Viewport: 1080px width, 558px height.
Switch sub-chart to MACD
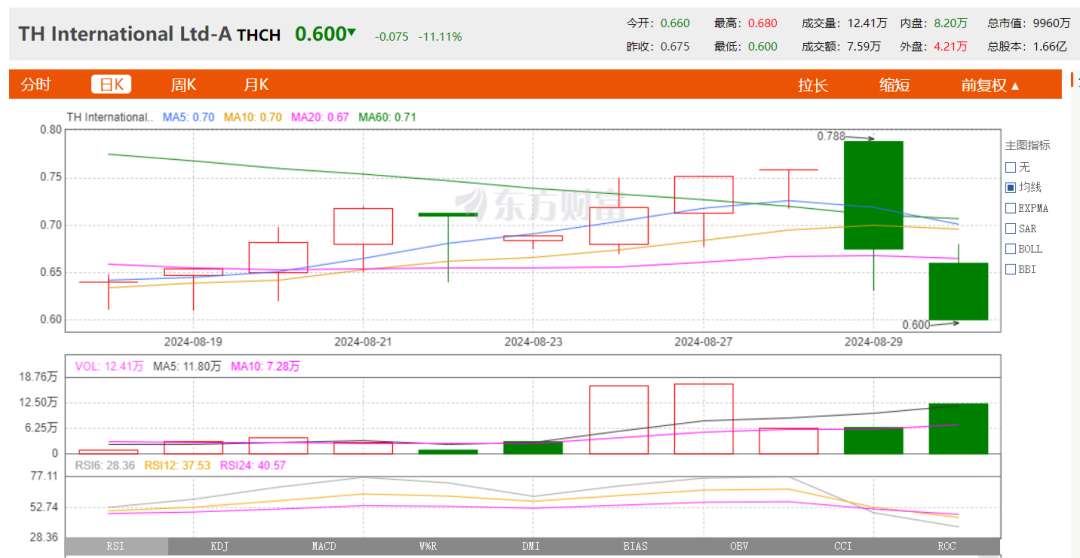coord(324,546)
